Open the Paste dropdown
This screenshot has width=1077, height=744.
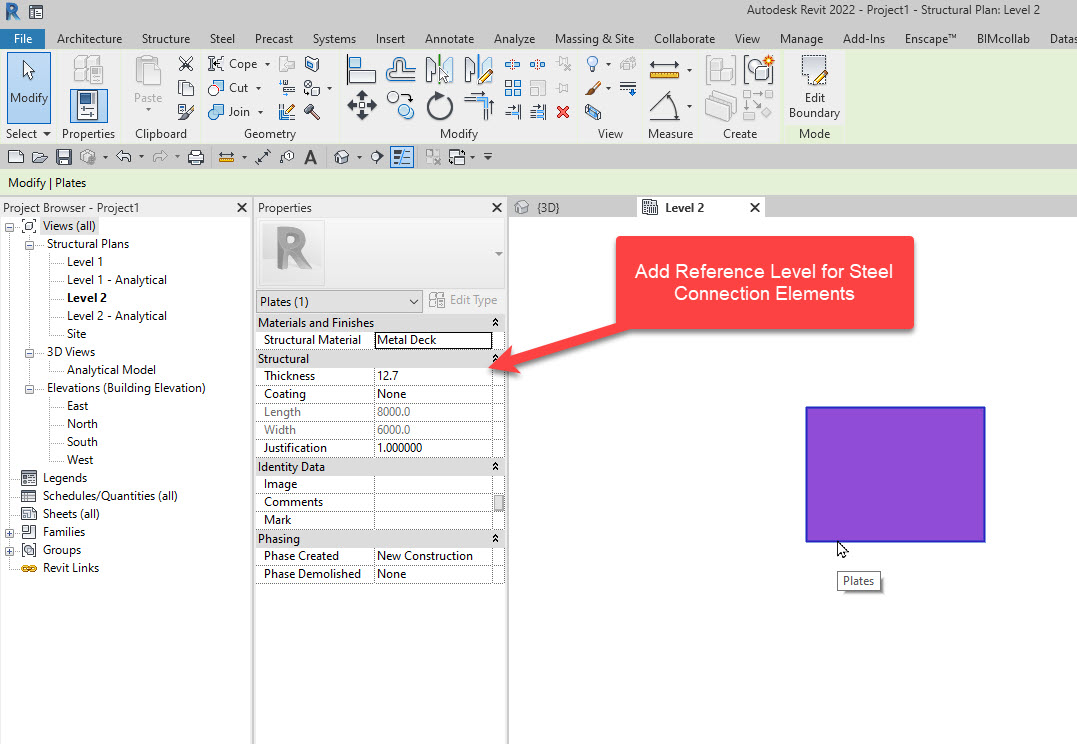(x=148, y=109)
